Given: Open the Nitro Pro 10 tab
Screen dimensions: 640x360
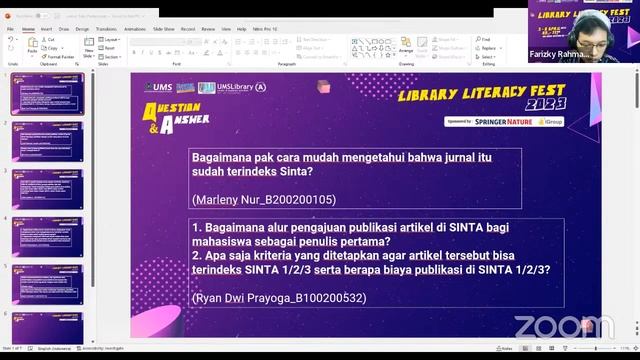Looking at the screenshot, I should click(x=265, y=29).
